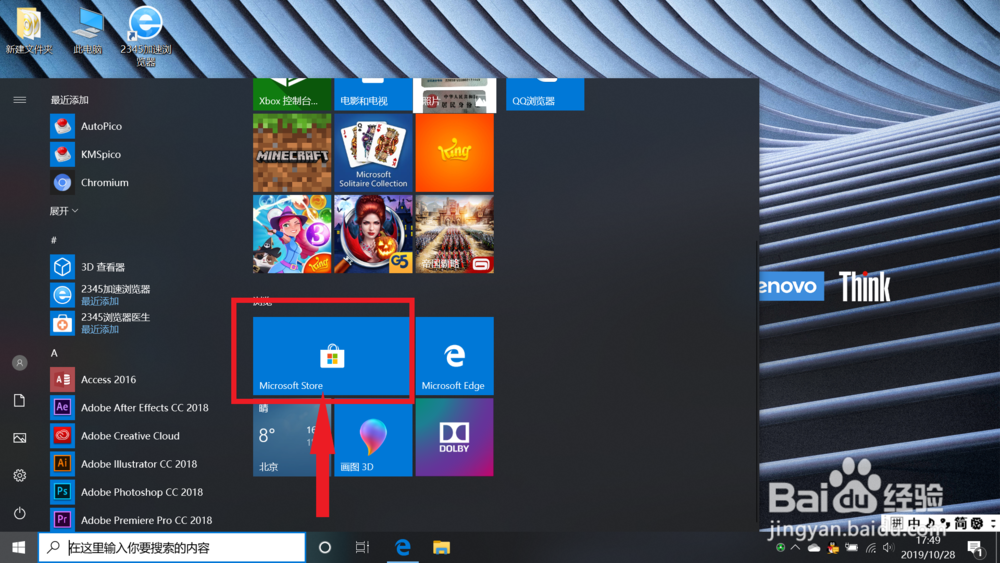Select the 2345加速浏览器 desktop shortcut
Image resolution: width=1000 pixels, height=563 pixels.
(145, 36)
